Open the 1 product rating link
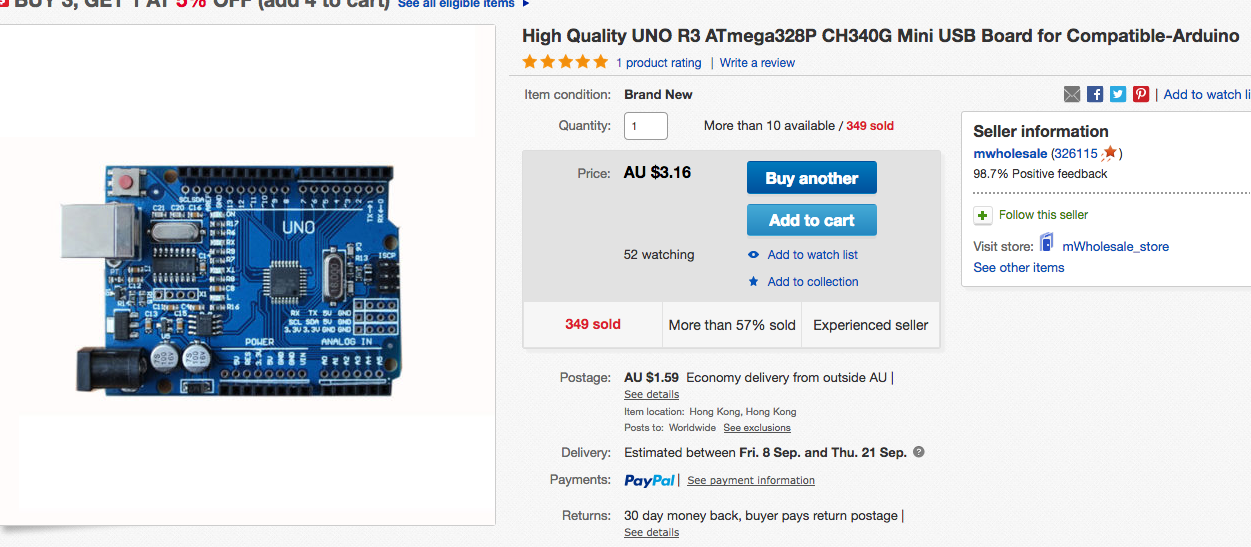Viewport: 1251px width, 547px height. point(658,63)
